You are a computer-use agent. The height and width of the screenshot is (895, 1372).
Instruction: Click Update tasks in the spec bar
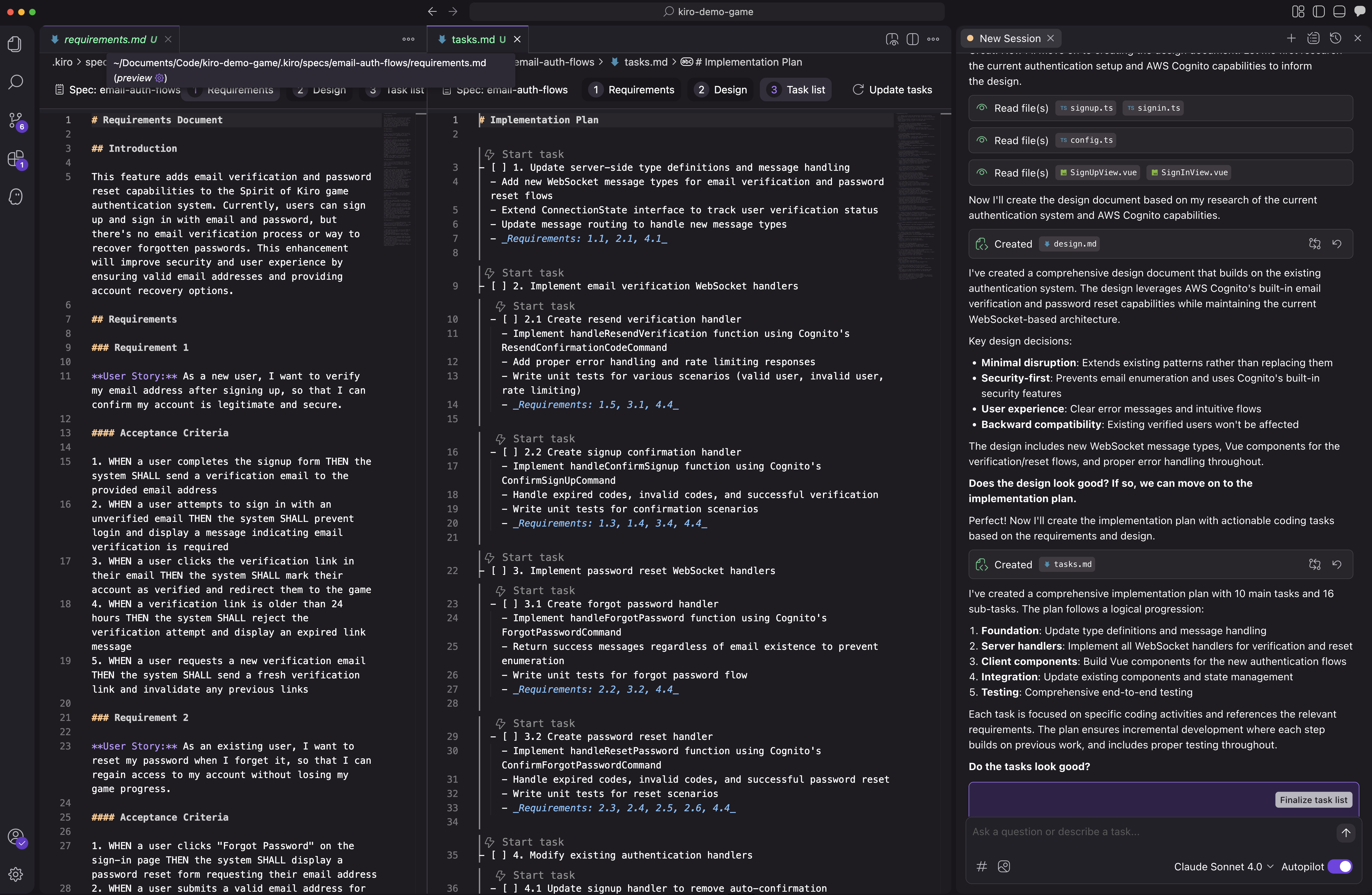click(892, 90)
